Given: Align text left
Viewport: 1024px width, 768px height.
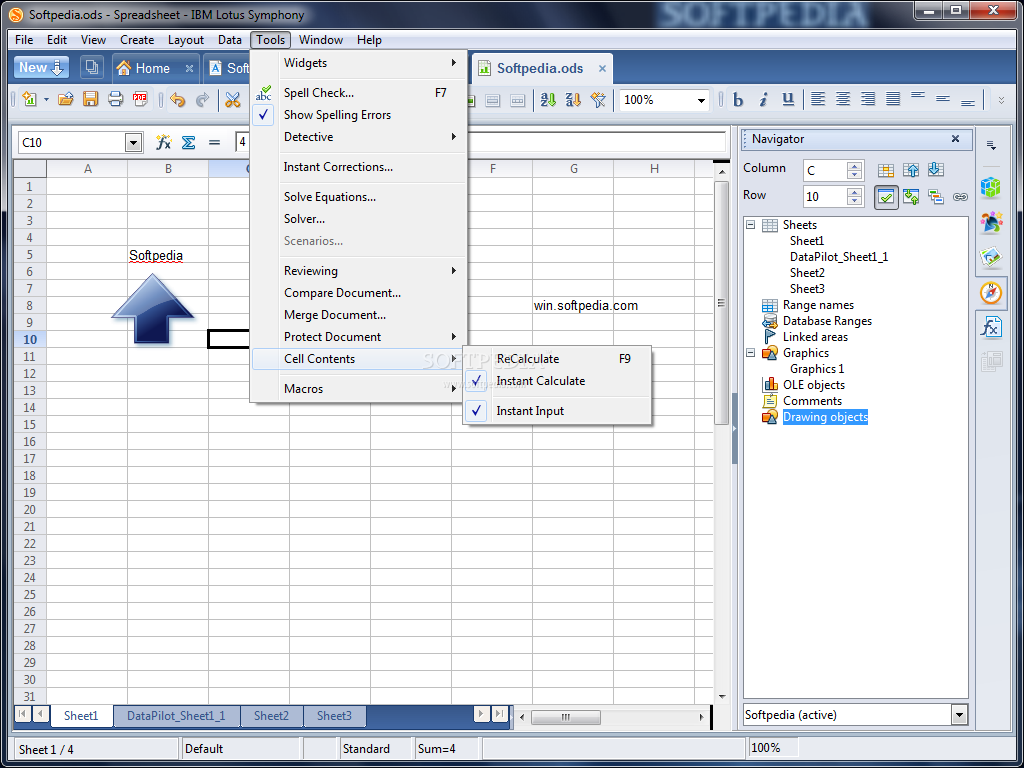Looking at the screenshot, I should [818, 99].
